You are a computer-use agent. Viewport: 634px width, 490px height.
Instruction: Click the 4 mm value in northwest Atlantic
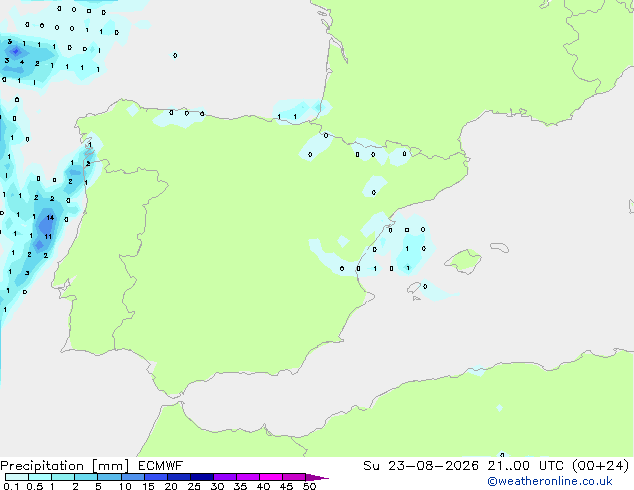(22, 62)
